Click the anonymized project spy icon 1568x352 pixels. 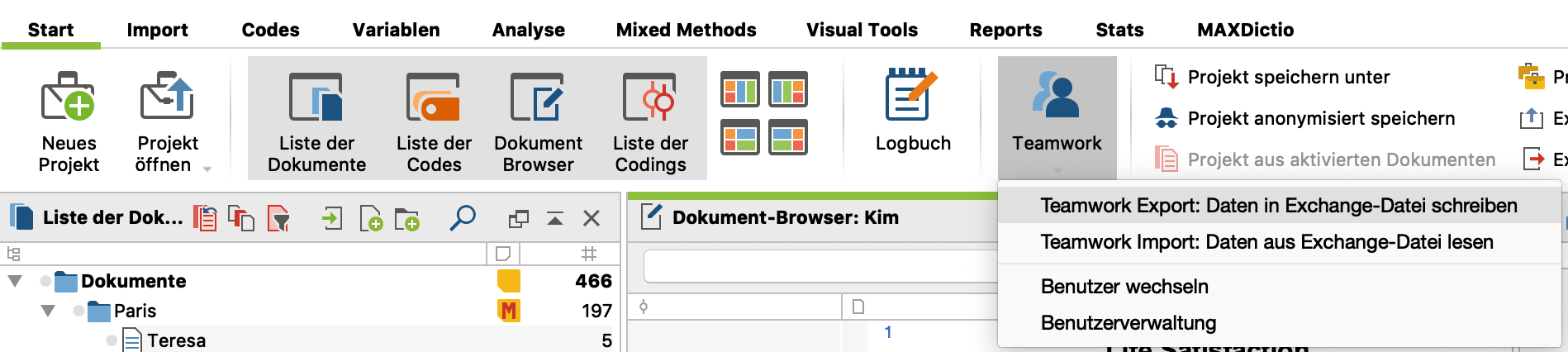tap(1166, 118)
